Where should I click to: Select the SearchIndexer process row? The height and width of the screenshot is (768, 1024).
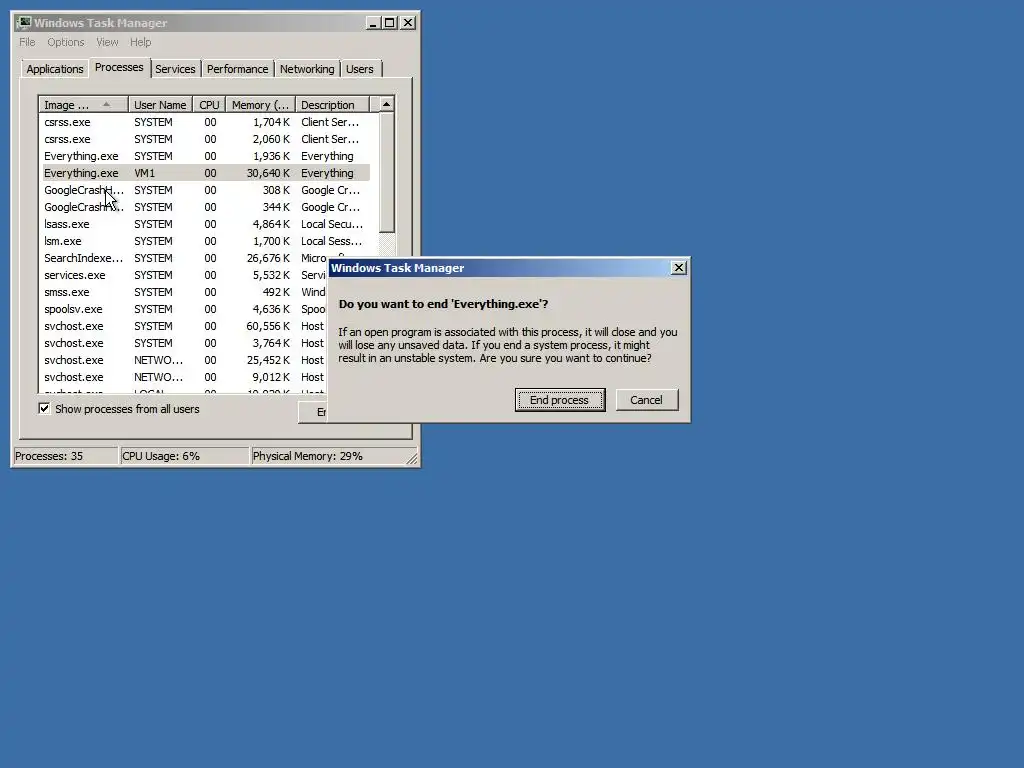click(184, 258)
